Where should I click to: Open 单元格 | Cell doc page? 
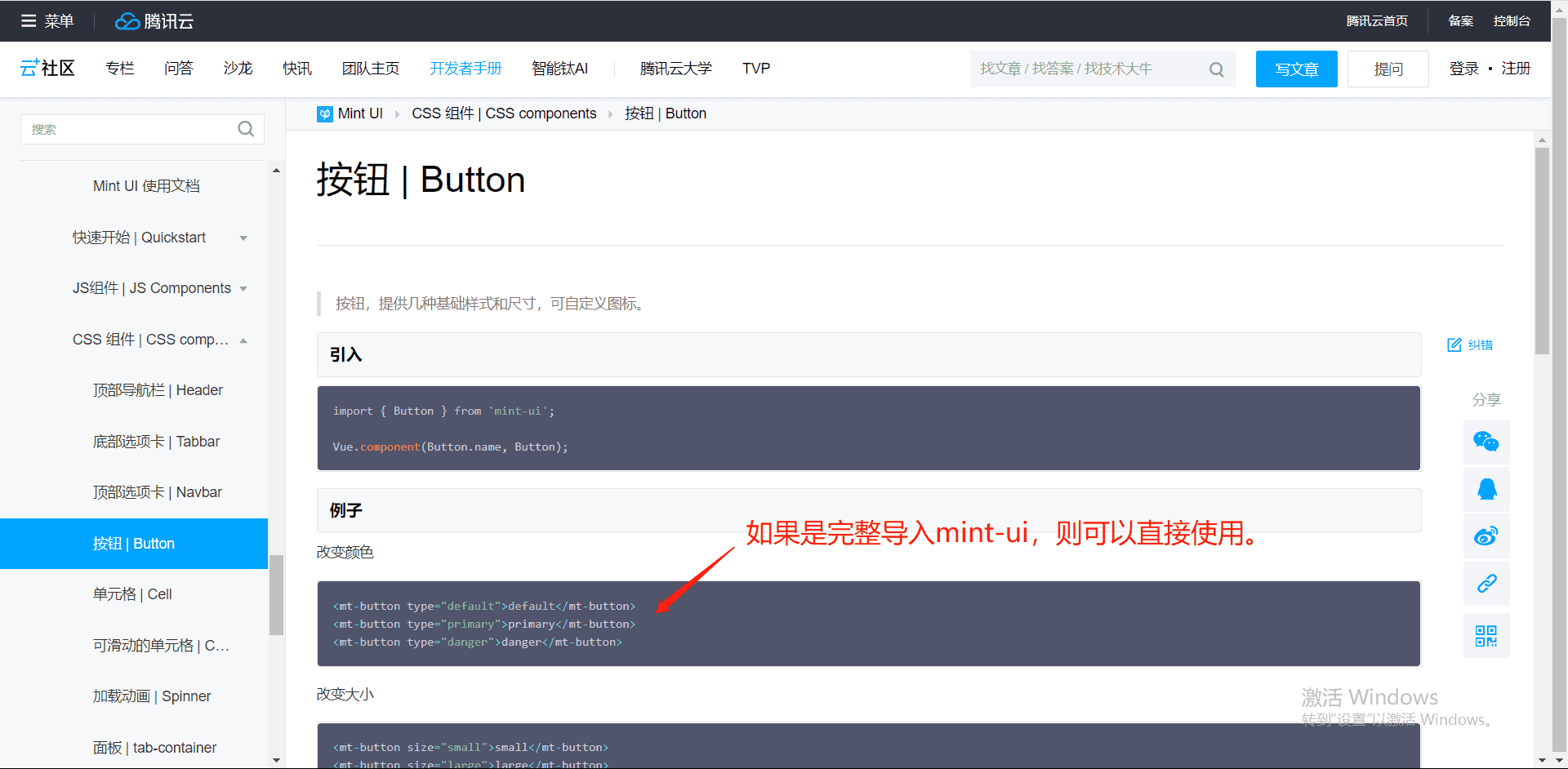[132, 594]
